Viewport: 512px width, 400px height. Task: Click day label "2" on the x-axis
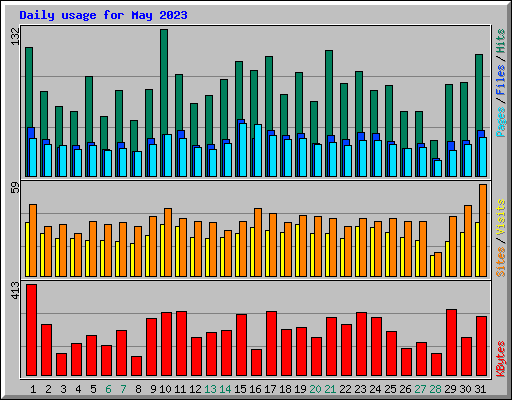pyautogui.click(x=48, y=389)
